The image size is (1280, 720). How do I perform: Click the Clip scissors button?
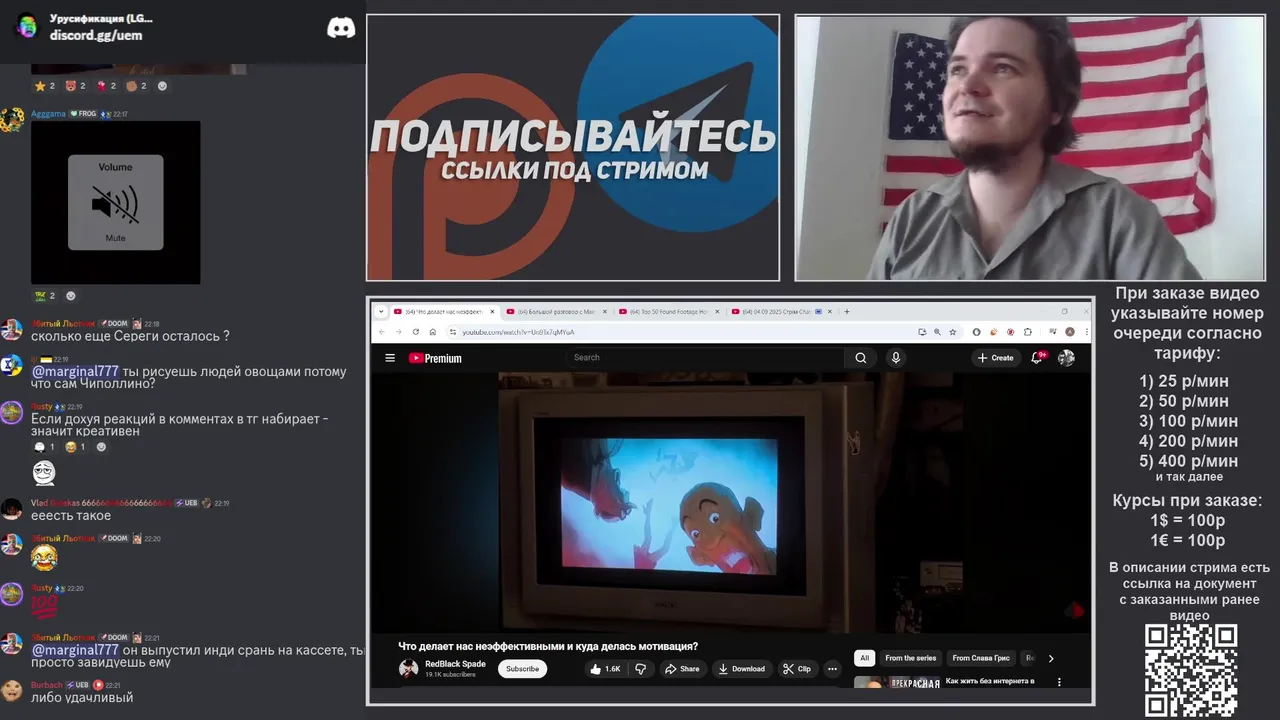[797, 668]
